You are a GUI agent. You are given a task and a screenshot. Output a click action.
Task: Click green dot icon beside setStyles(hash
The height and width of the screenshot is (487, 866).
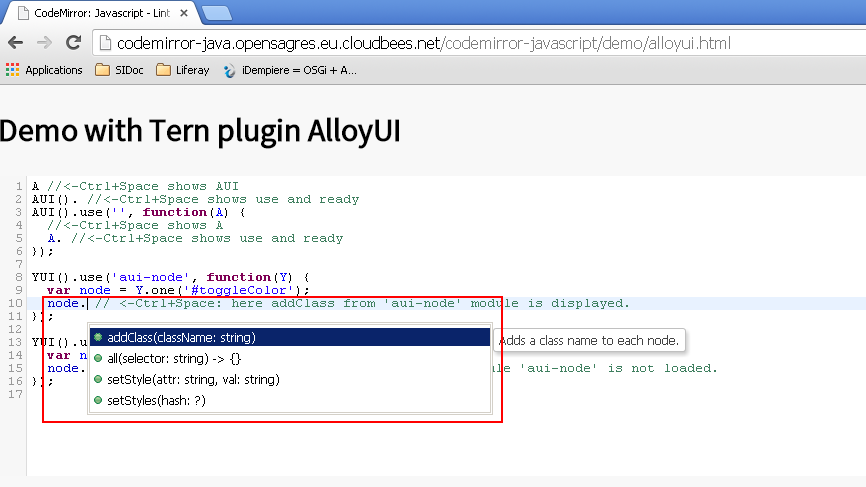pos(98,400)
